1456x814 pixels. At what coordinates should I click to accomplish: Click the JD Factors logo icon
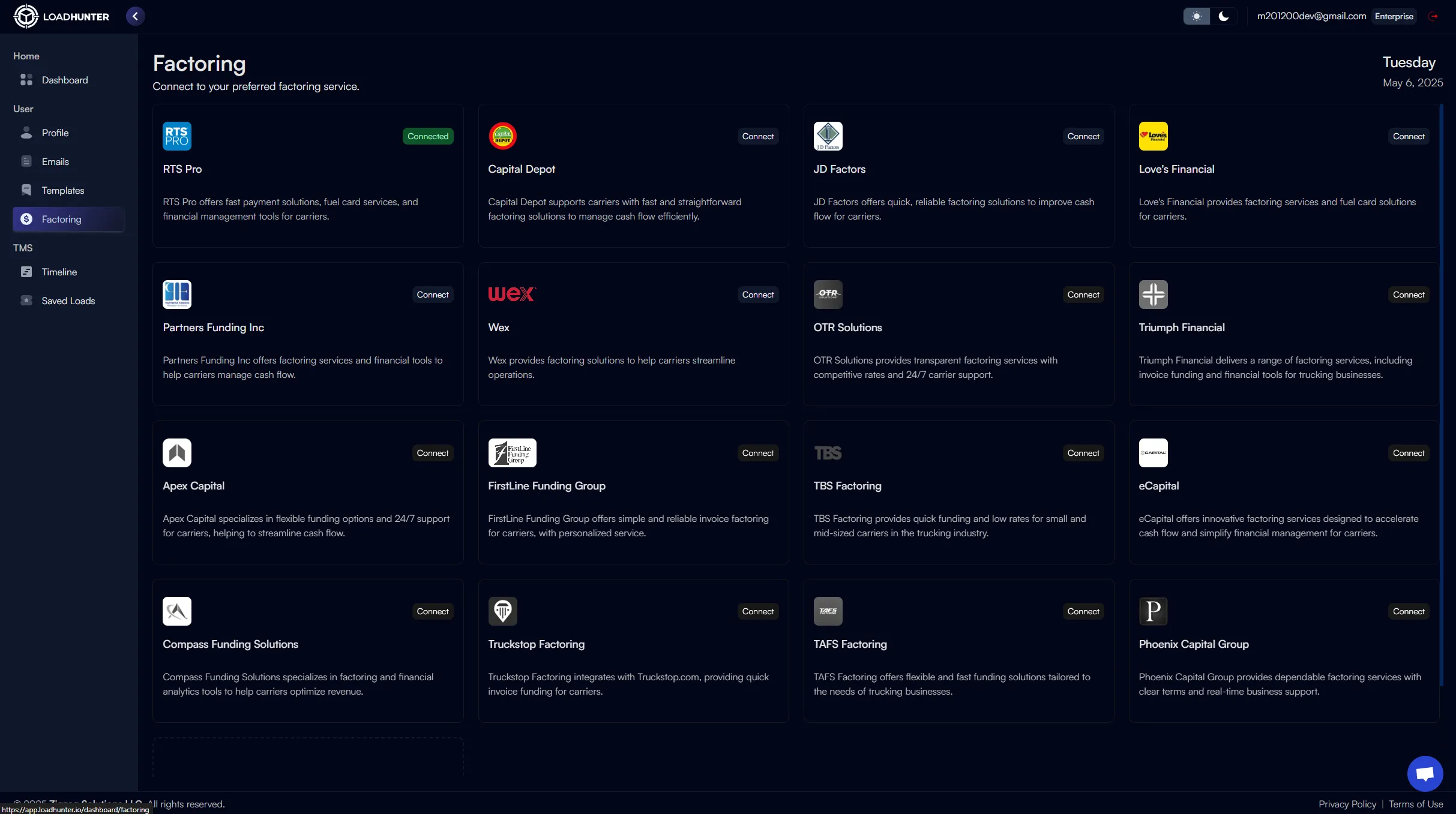click(x=828, y=136)
